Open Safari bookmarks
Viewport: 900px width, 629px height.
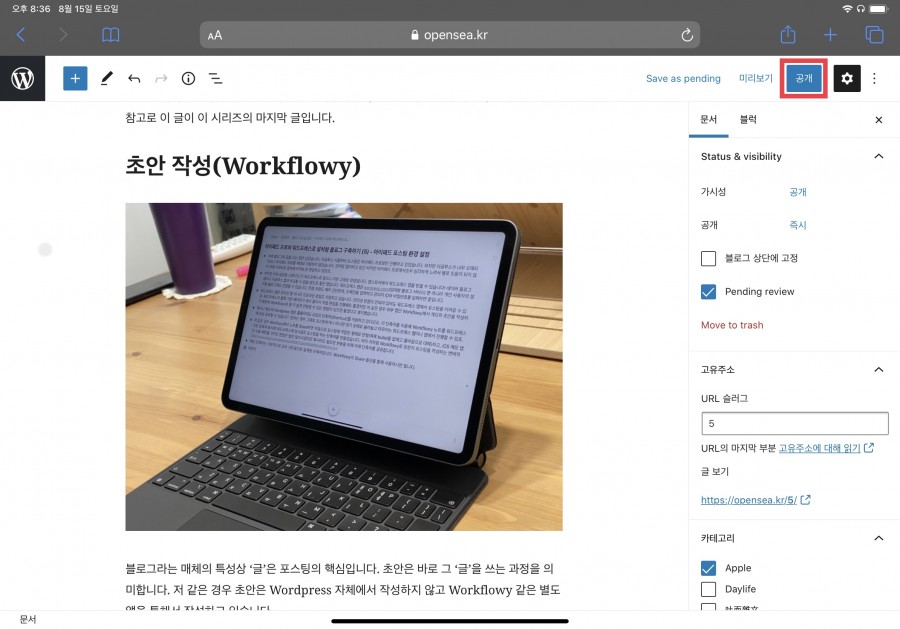(110, 35)
